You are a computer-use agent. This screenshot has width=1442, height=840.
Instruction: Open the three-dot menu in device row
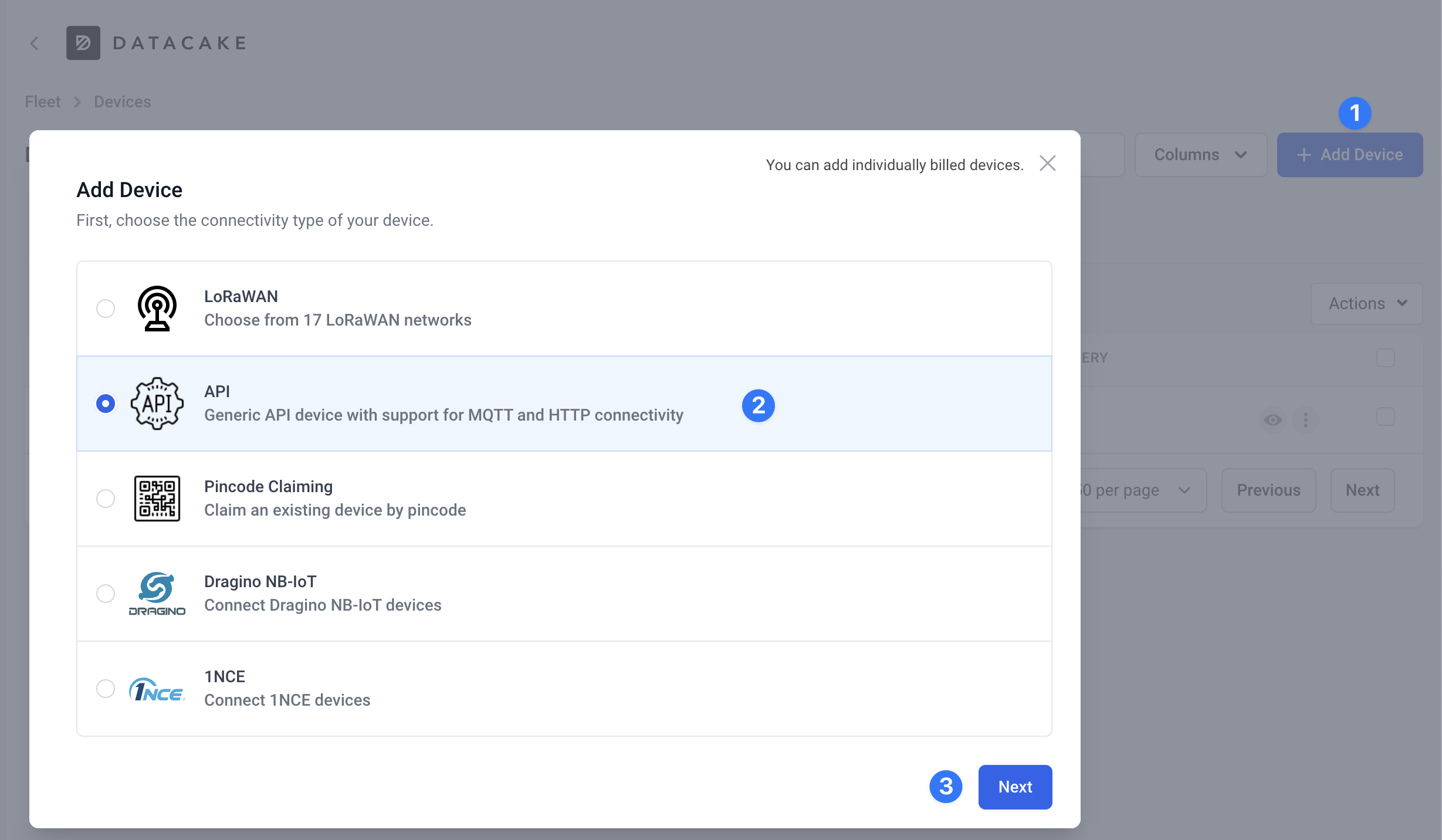click(1306, 420)
